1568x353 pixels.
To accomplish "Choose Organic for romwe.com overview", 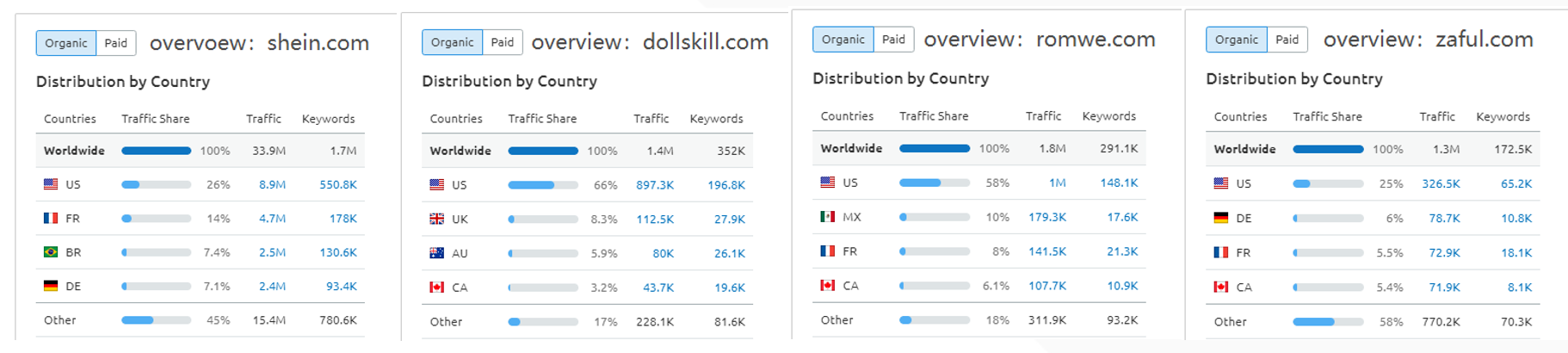I will coord(843,40).
